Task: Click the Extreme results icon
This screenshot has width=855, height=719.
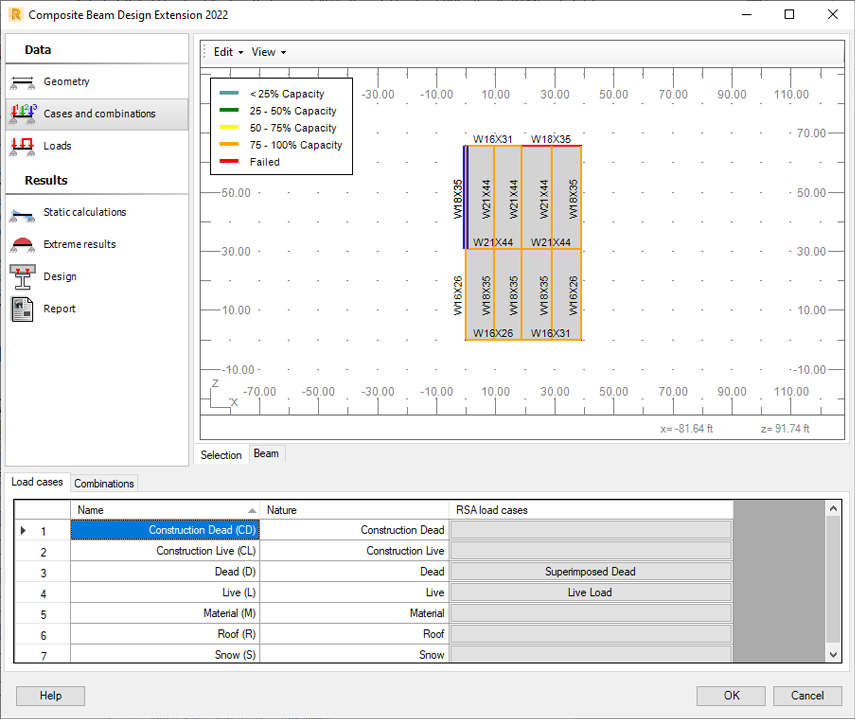Action: click(22, 245)
